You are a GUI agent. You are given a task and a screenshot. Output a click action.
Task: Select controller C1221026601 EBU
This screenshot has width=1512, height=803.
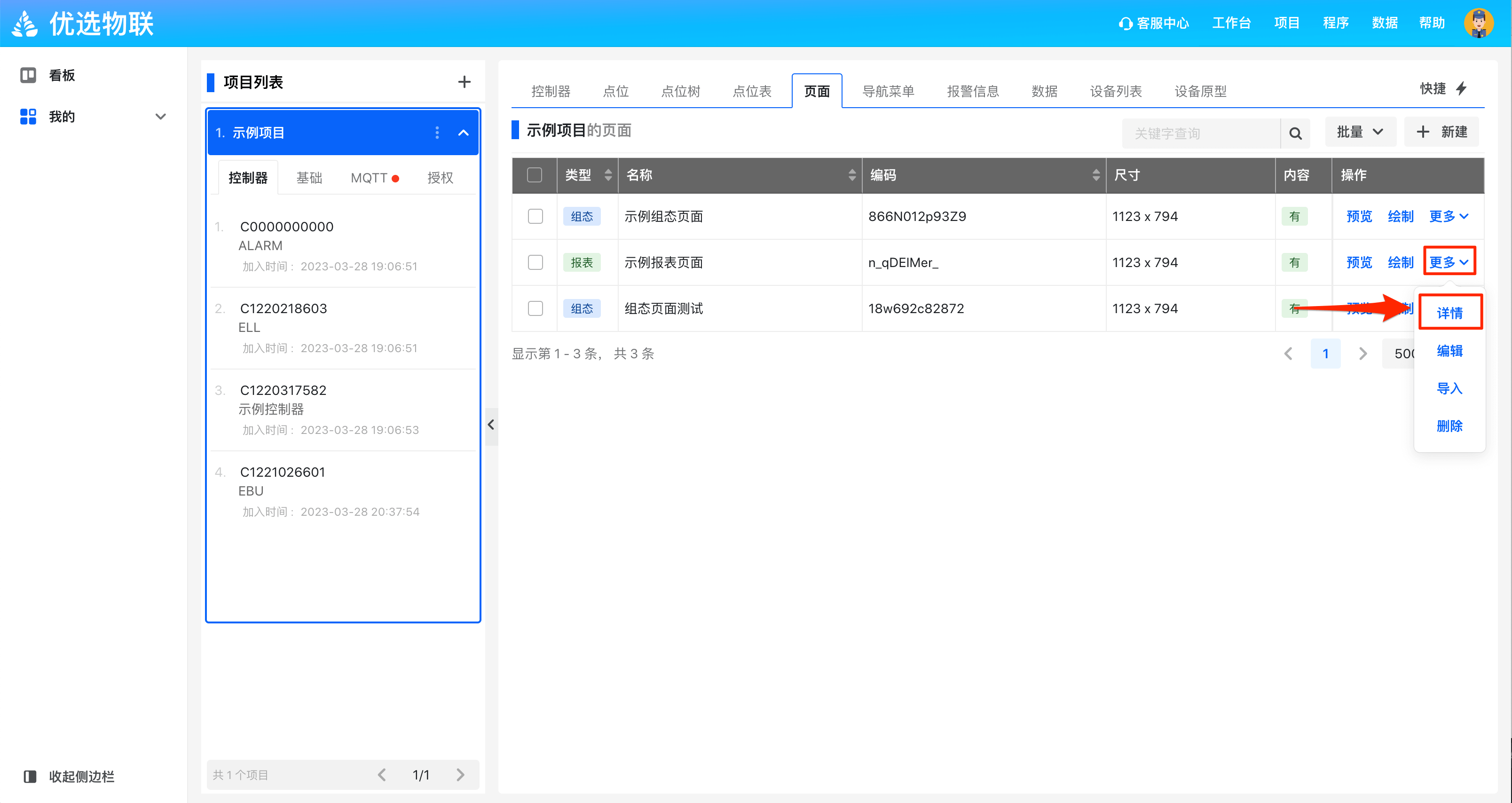(x=343, y=491)
